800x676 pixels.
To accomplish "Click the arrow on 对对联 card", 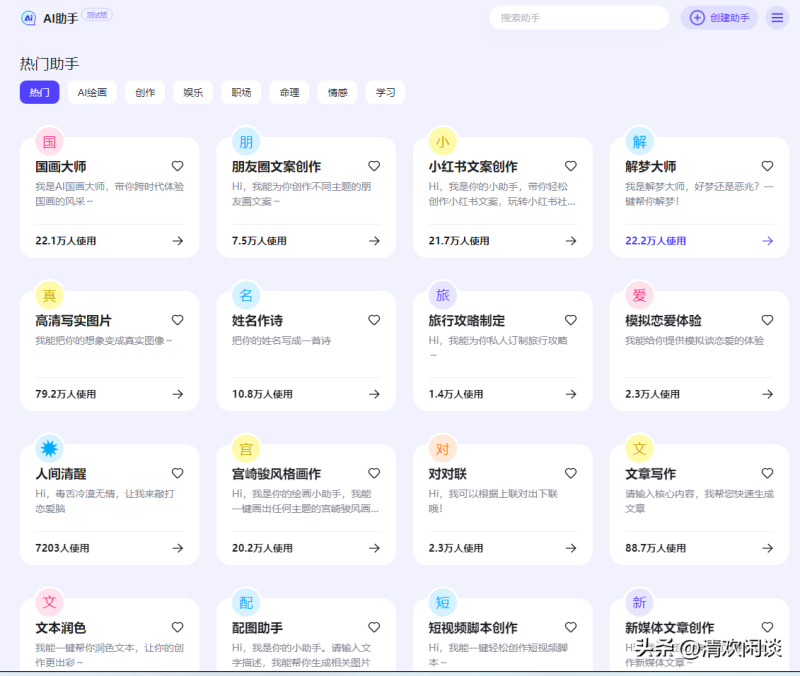I will point(571,548).
